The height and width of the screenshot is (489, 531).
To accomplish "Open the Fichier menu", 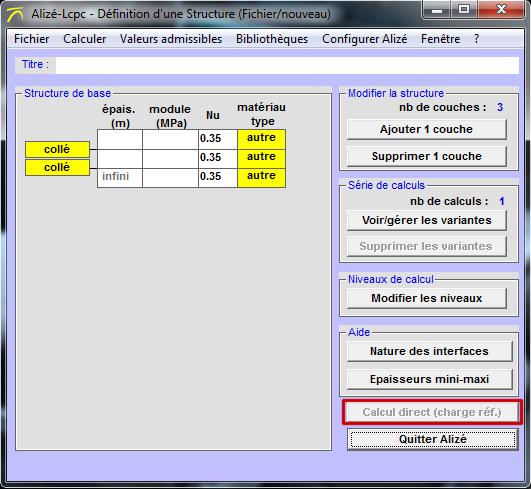I will [31, 39].
